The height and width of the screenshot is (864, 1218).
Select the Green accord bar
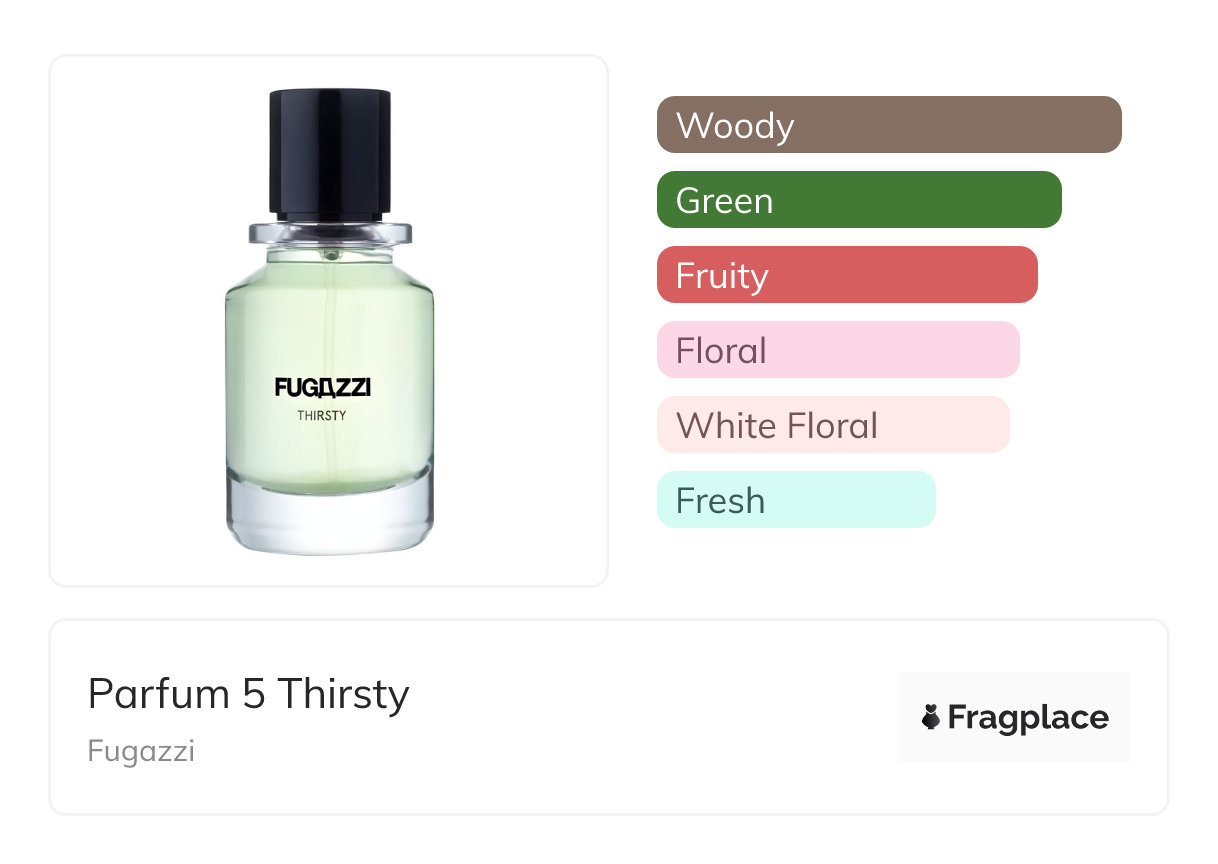(858, 200)
